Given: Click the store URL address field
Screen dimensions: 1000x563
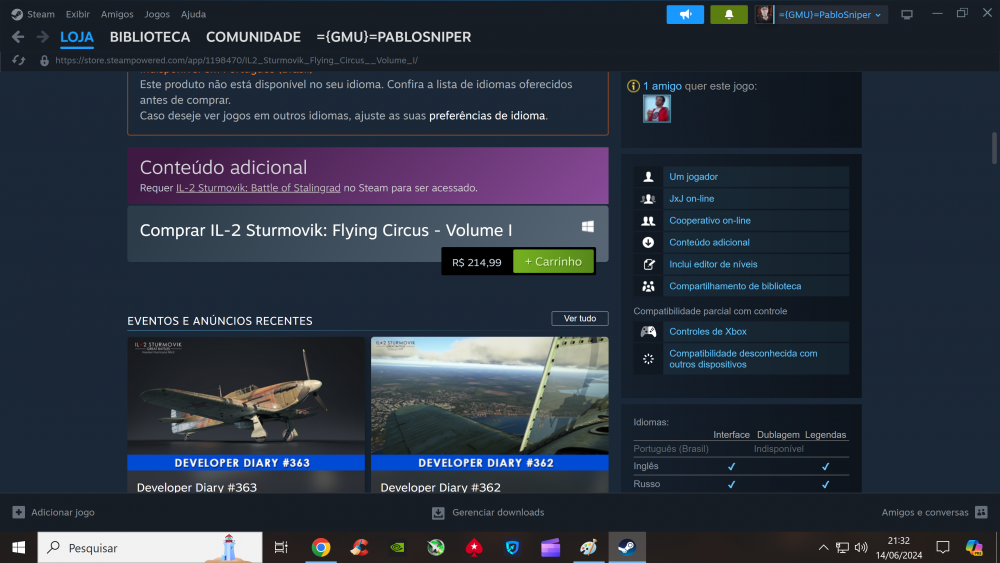Looking at the screenshot, I should tap(237, 61).
